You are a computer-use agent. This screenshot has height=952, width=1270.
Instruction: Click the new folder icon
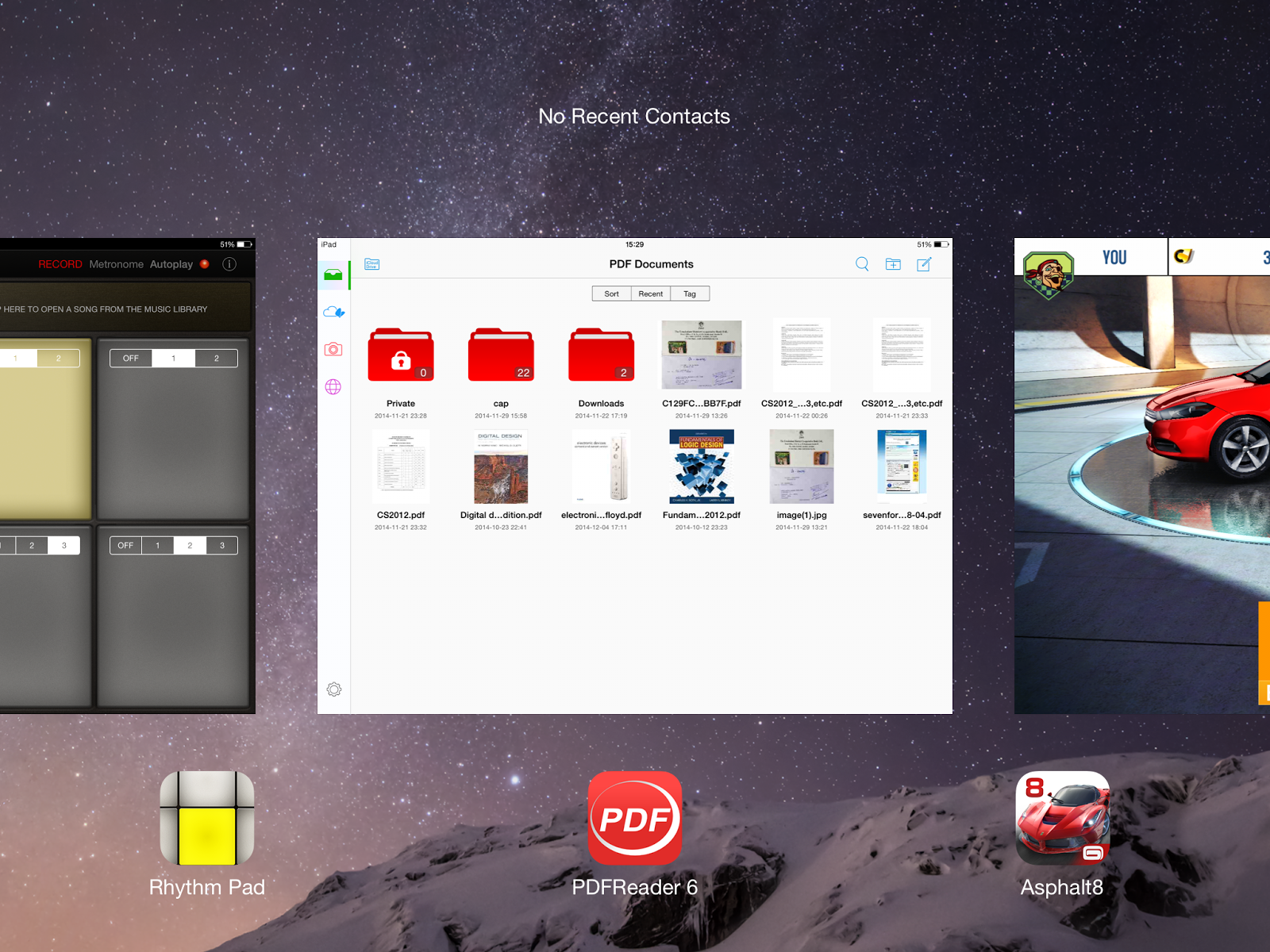[x=893, y=264]
